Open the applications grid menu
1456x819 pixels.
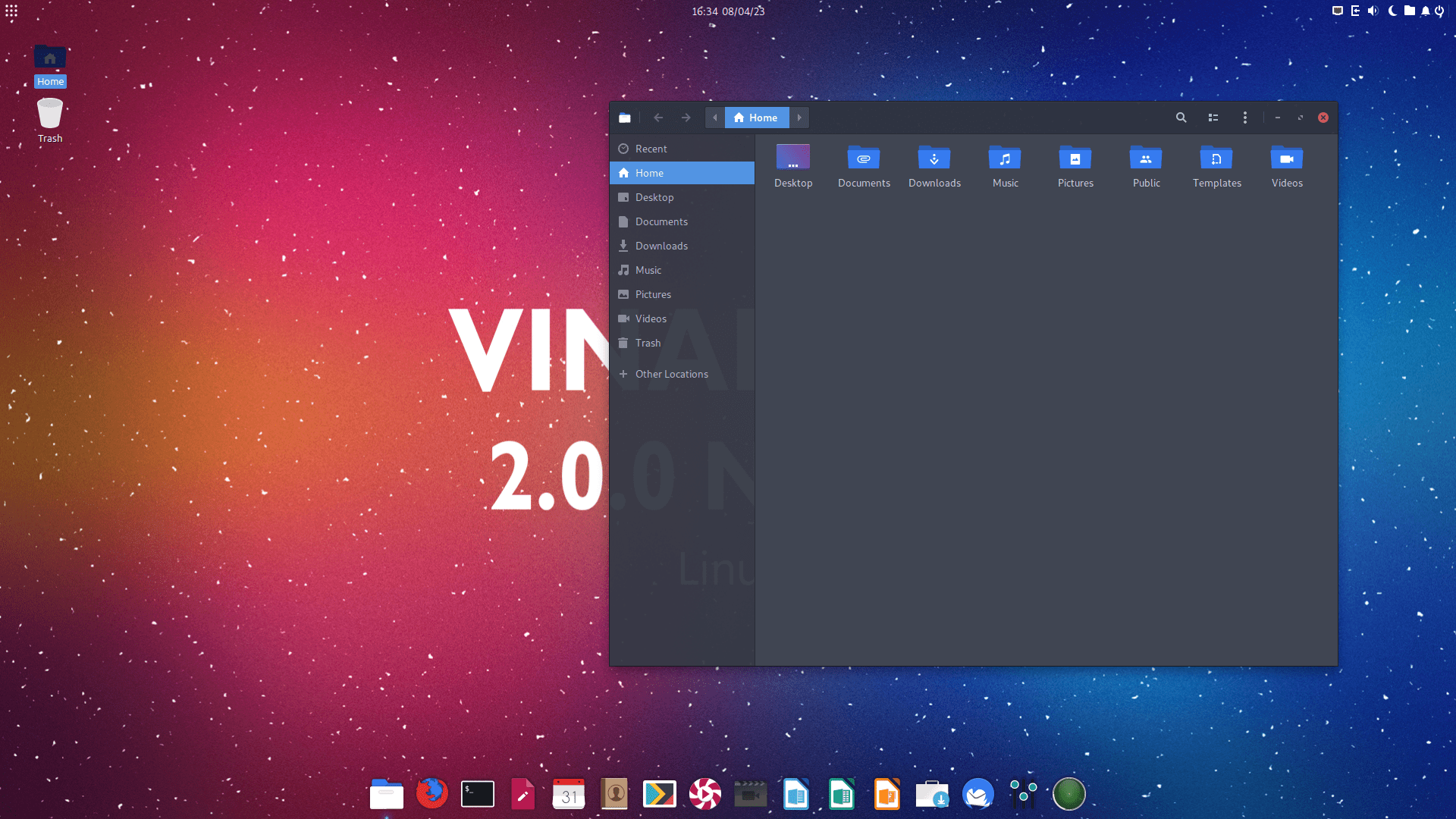click(11, 11)
